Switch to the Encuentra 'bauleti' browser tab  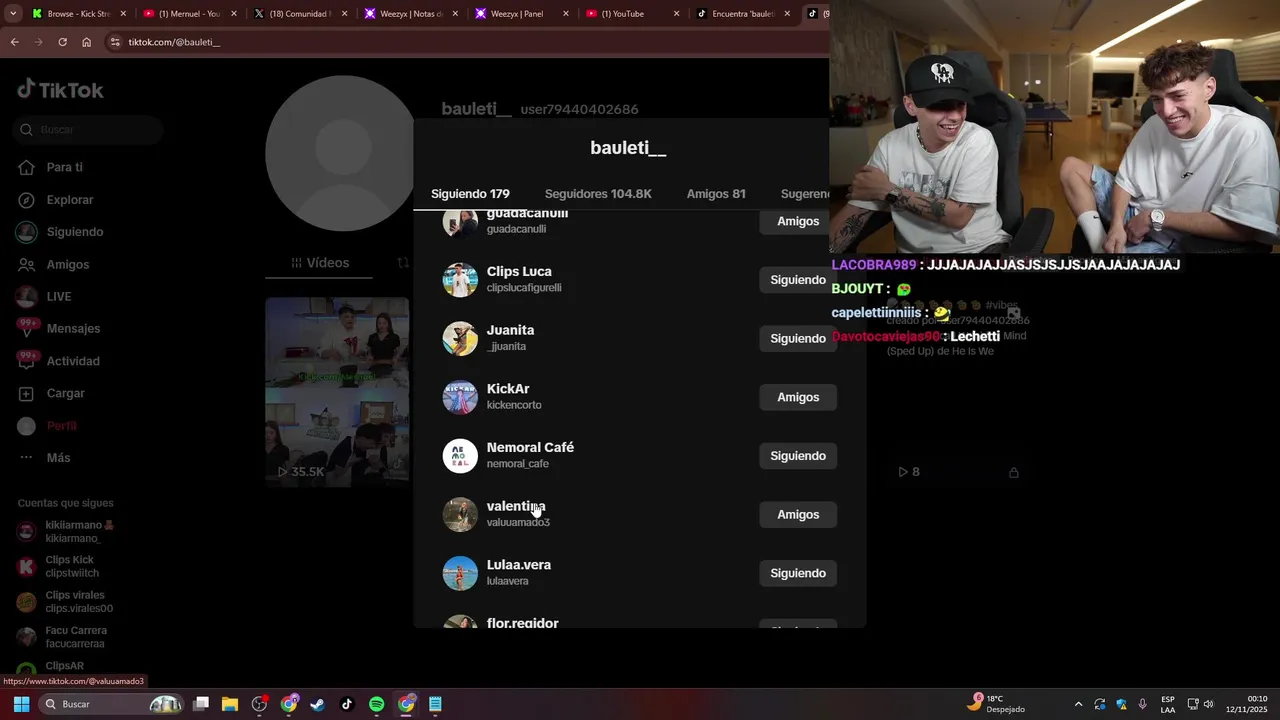point(742,14)
